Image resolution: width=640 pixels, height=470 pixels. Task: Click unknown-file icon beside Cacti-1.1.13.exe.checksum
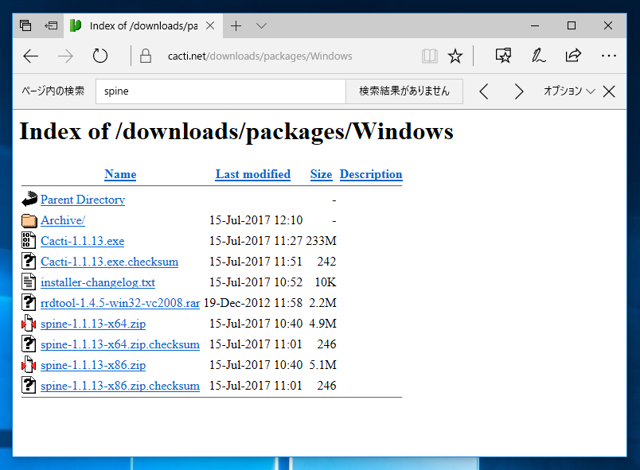click(29, 261)
